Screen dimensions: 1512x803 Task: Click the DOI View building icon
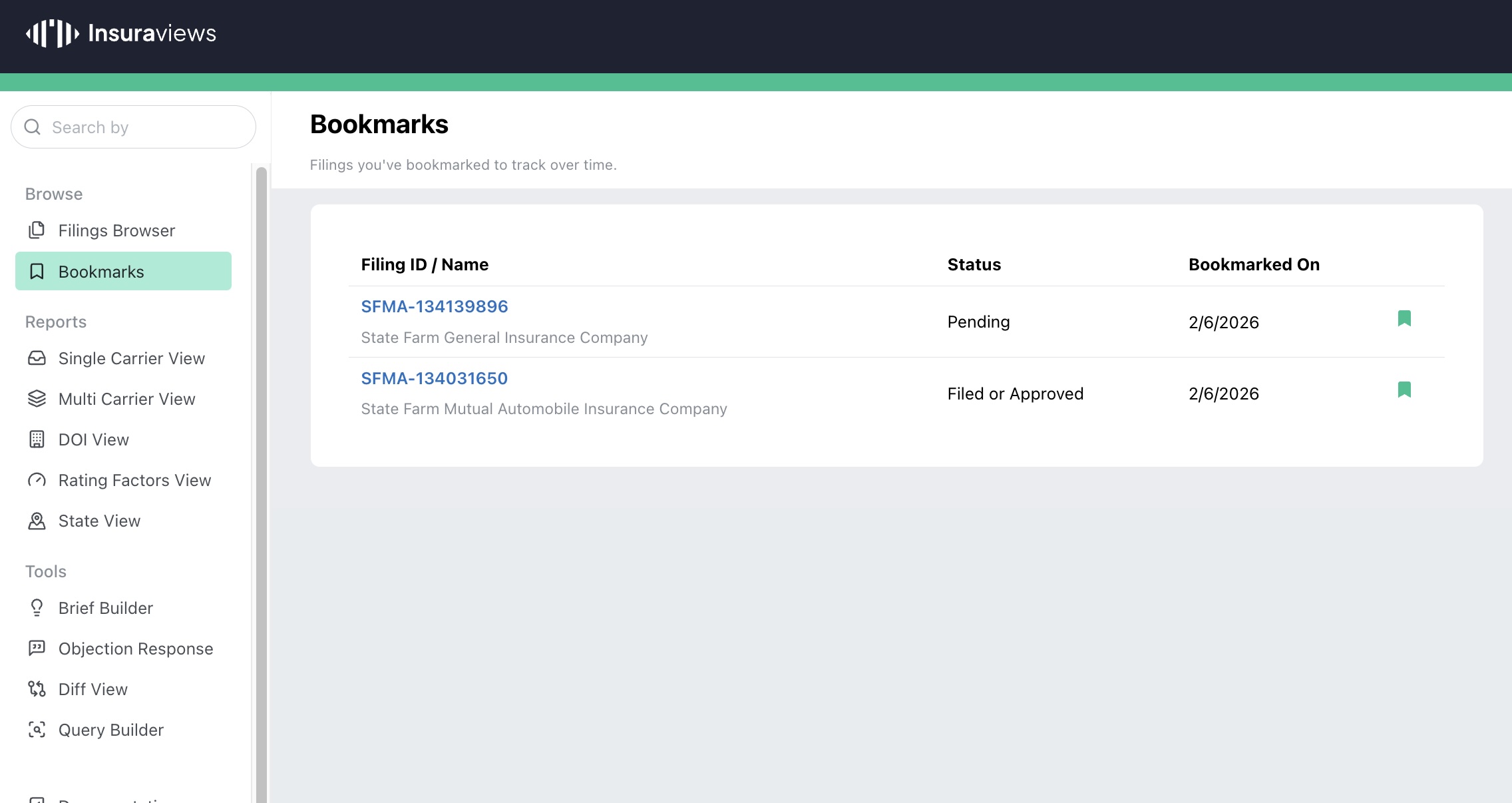pos(37,439)
